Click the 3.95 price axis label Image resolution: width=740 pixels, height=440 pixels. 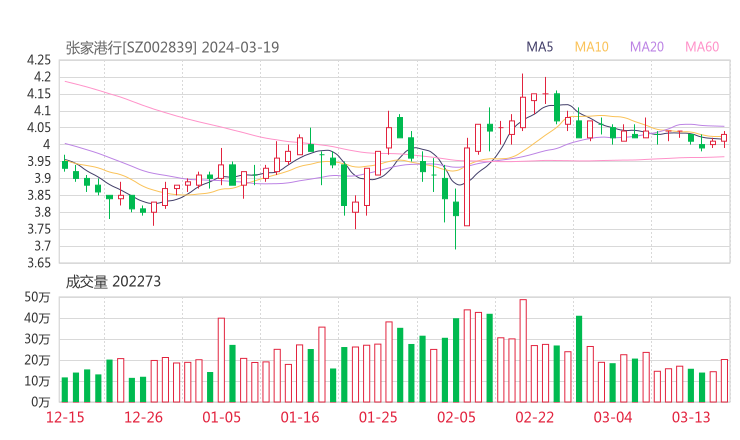pyautogui.click(x=39, y=161)
